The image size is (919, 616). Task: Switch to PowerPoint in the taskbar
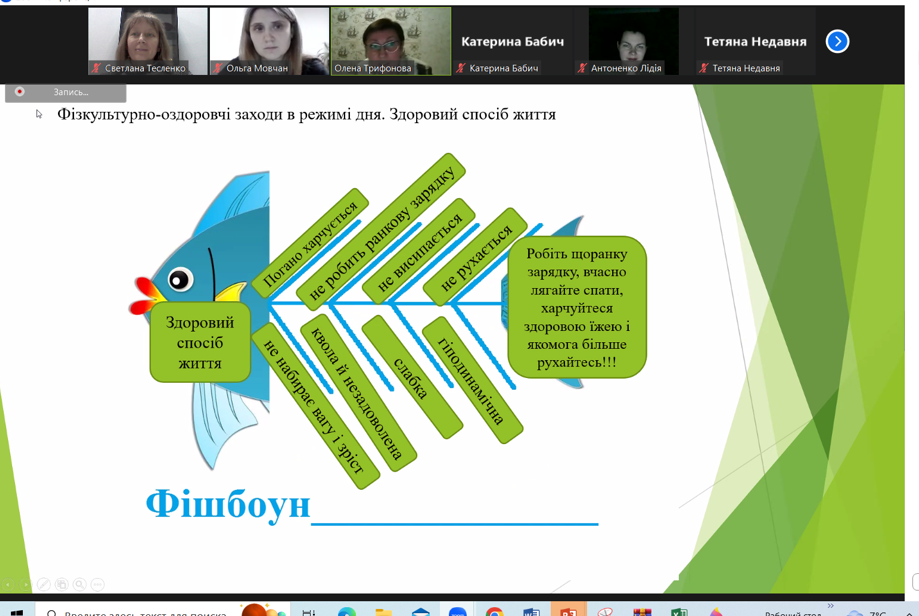[568, 611]
